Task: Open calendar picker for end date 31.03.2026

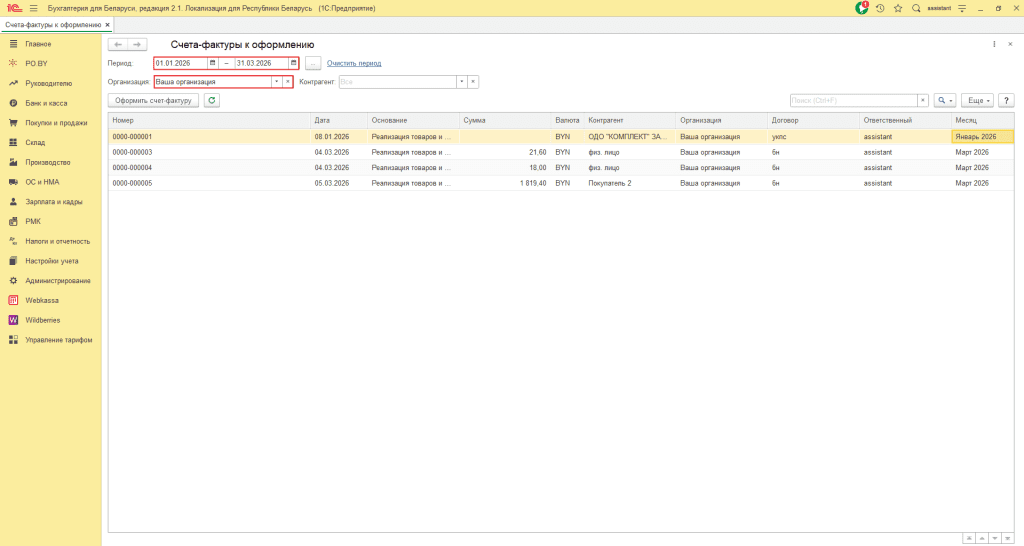Action: pyautogui.click(x=293, y=63)
